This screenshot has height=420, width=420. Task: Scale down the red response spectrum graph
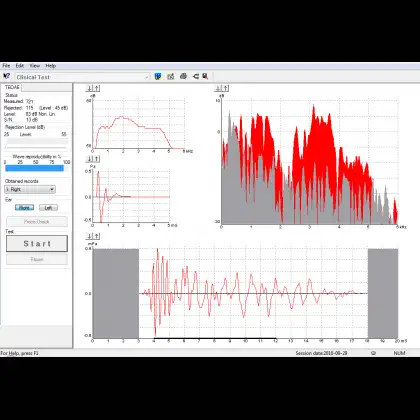pyautogui.click(x=218, y=88)
